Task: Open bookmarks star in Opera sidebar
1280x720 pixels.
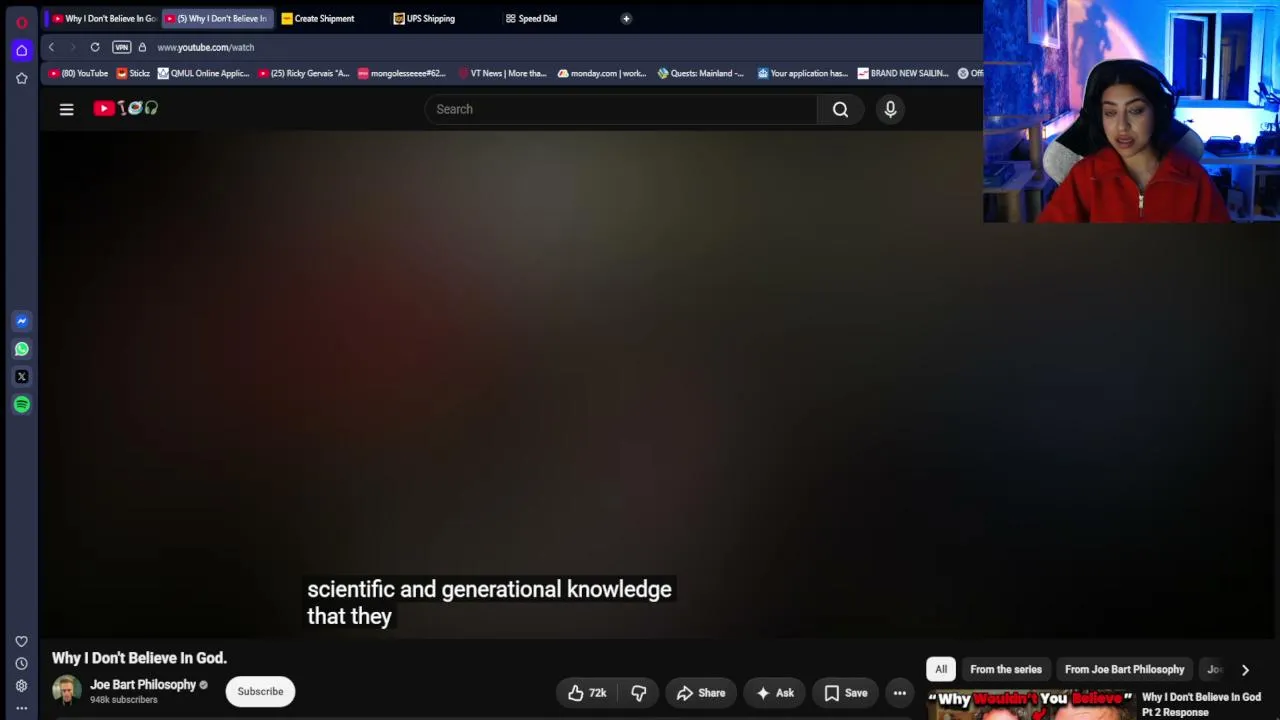Action: coord(21,78)
